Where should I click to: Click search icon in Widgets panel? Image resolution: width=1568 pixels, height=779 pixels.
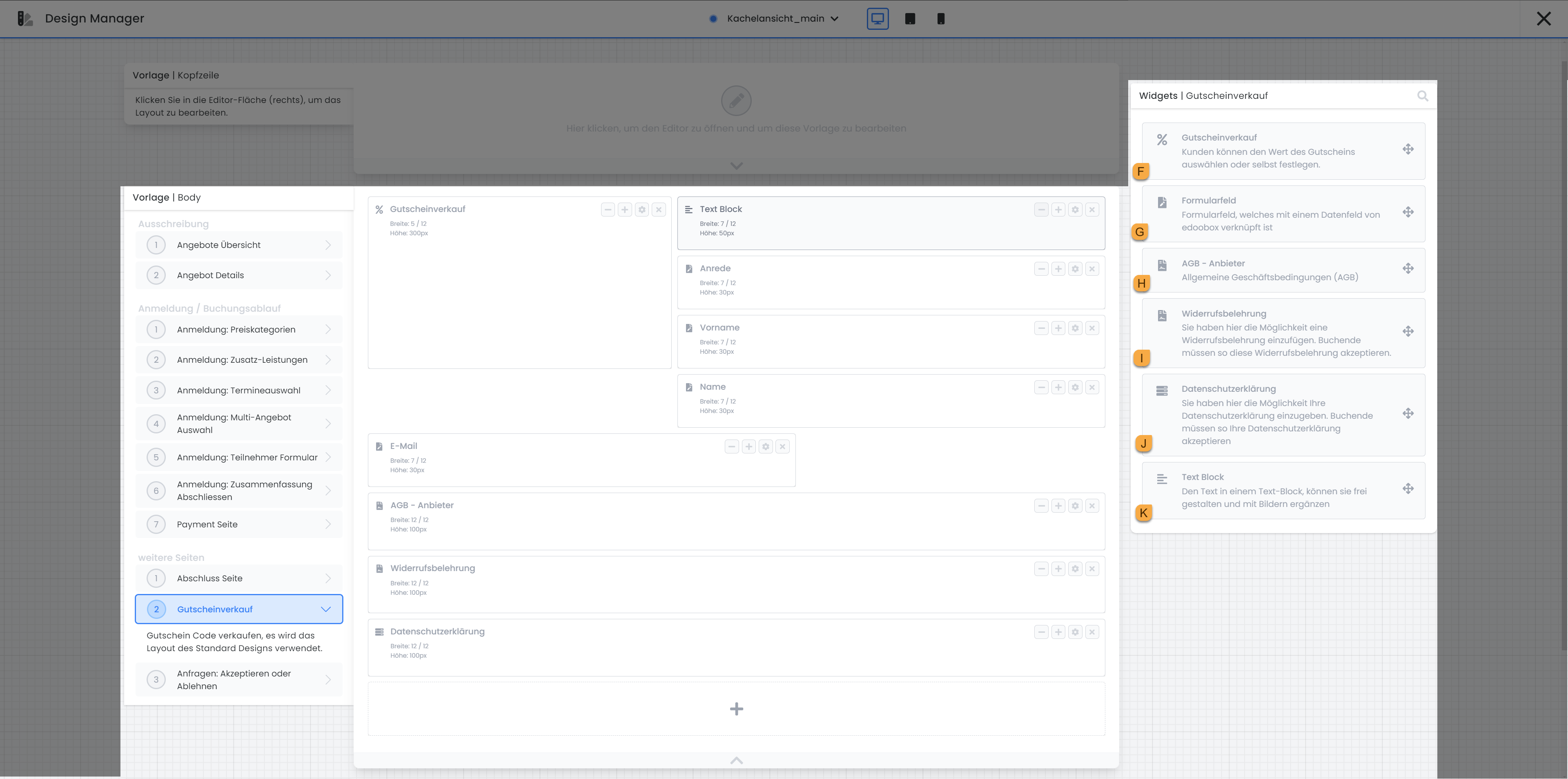coord(1423,96)
